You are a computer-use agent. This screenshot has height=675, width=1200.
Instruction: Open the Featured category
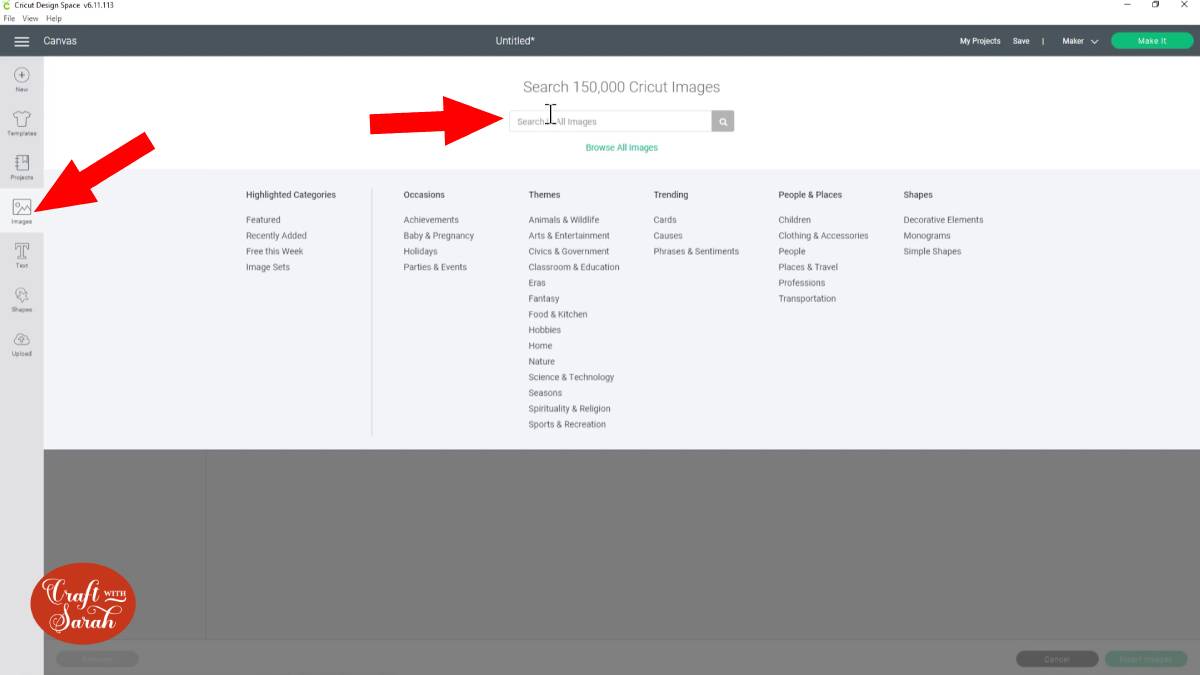[x=263, y=220]
